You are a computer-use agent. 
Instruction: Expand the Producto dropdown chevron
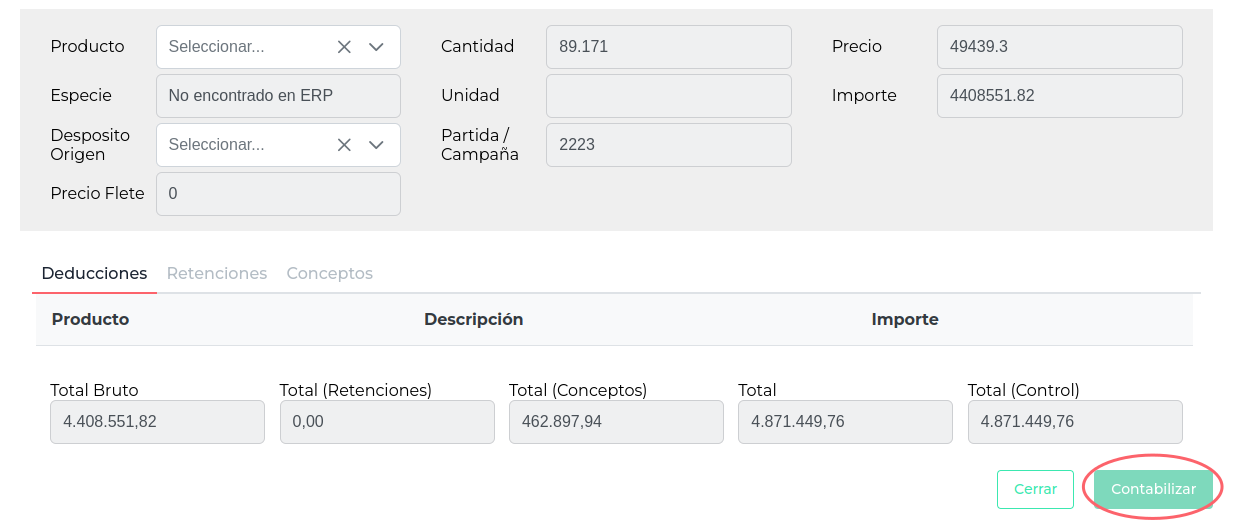[376, 47]
